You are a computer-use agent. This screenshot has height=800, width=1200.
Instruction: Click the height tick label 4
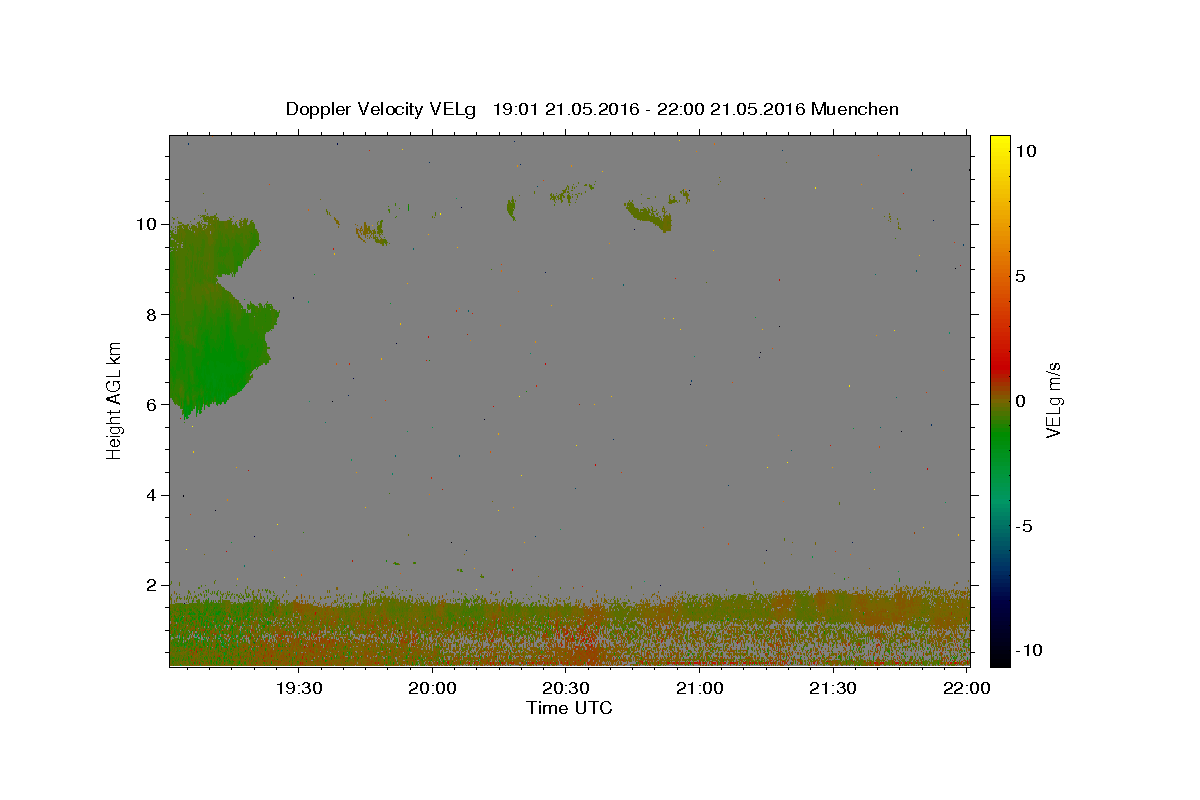point(152,495)
